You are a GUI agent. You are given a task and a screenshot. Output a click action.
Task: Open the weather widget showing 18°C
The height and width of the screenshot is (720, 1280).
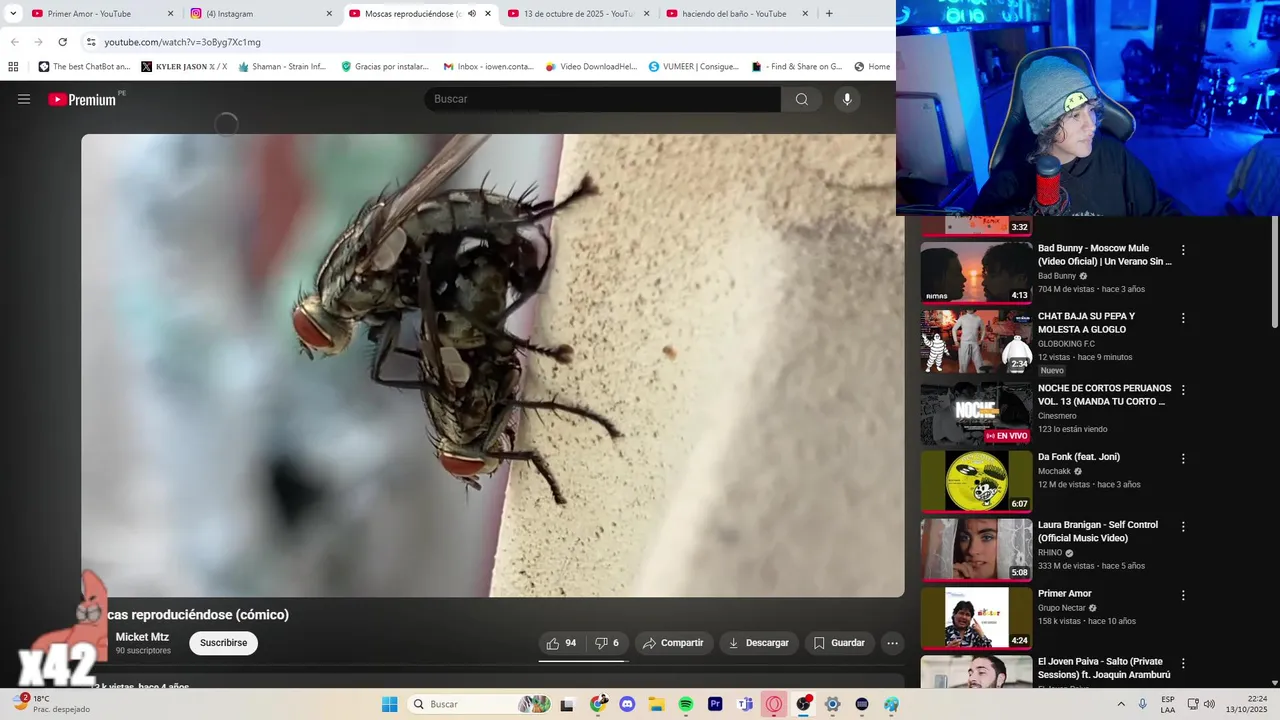50,704
